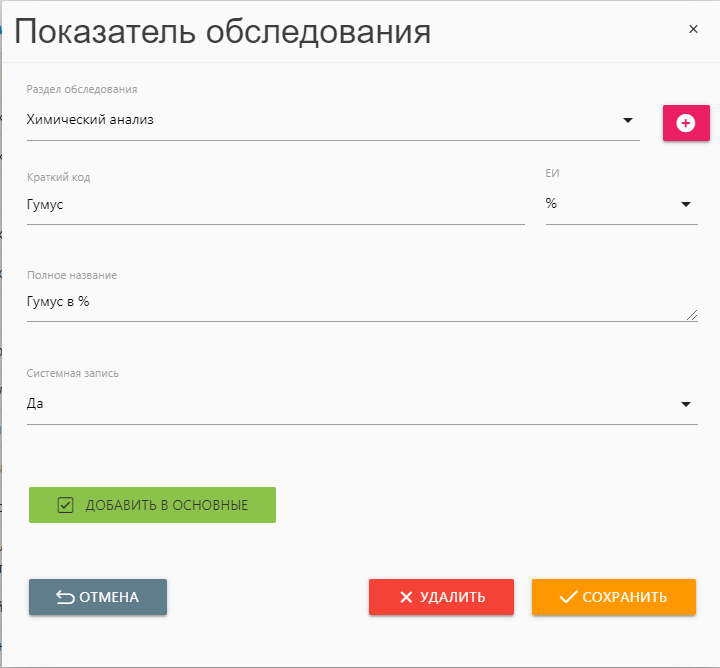The image size is (720, 668).
Task: Click the Показатель обследования dialog title
Action: coord(223,32)
